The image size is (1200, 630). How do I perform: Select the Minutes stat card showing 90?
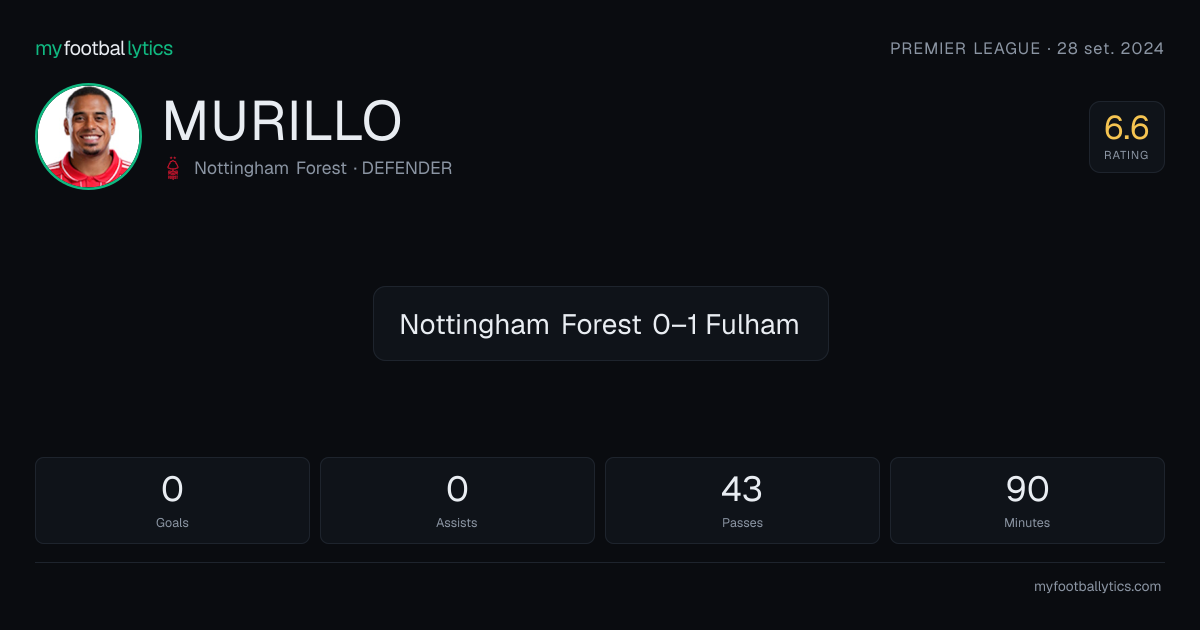click(x=1027, y=500)
